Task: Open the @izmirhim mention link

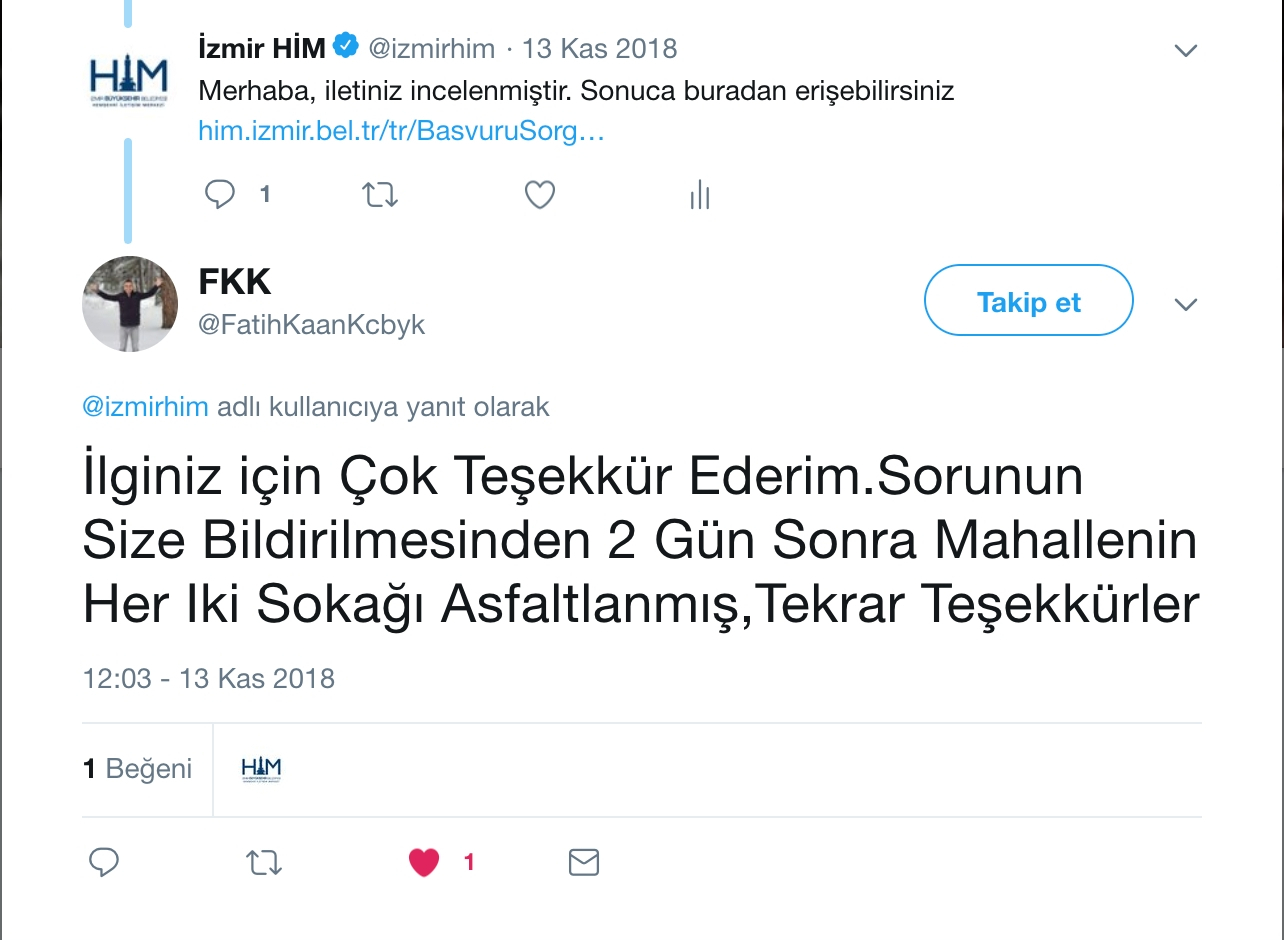Action: pyautogui.click(x=145, y=407)
